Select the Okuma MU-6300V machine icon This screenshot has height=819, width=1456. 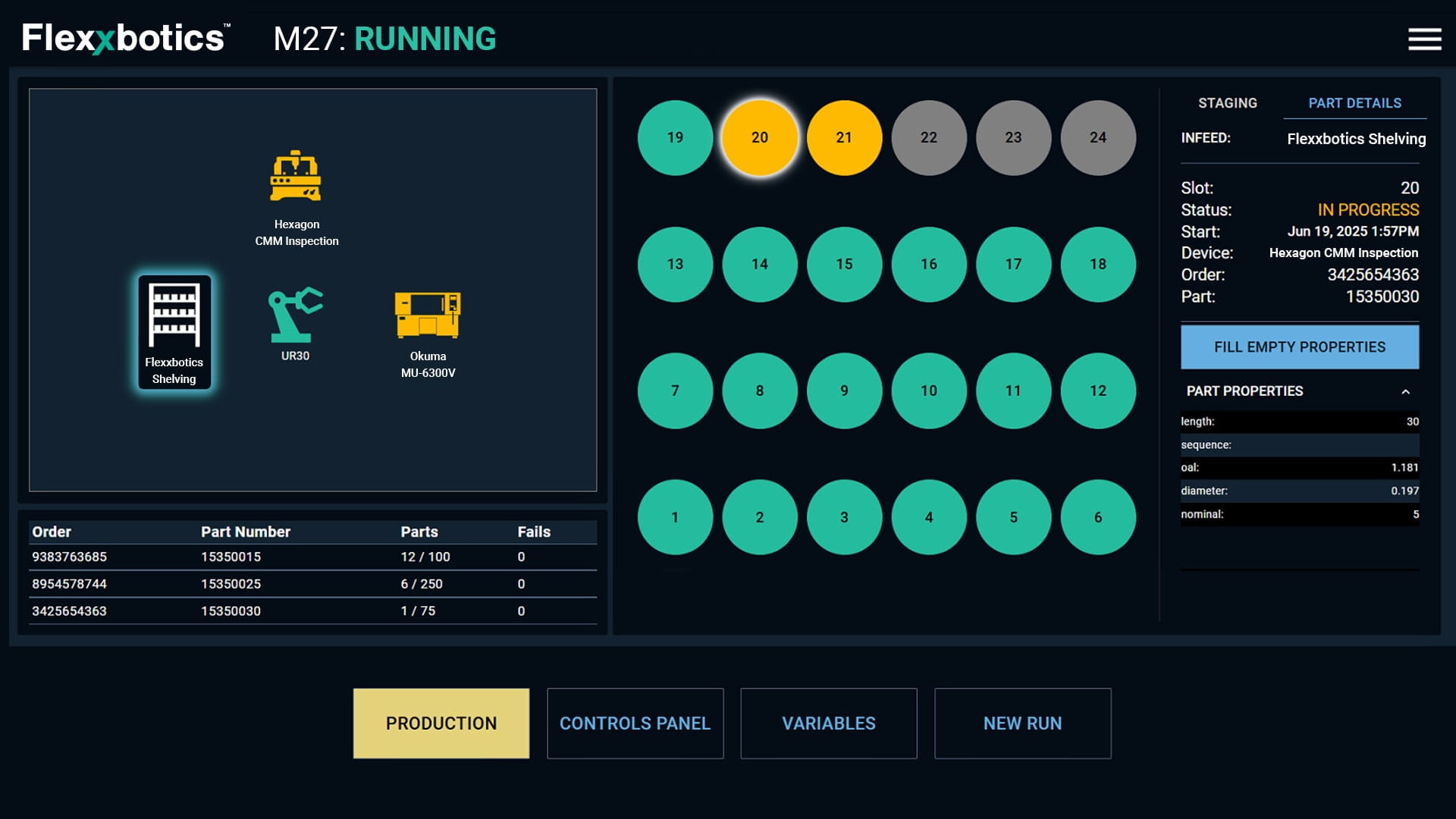click(428, 315)
